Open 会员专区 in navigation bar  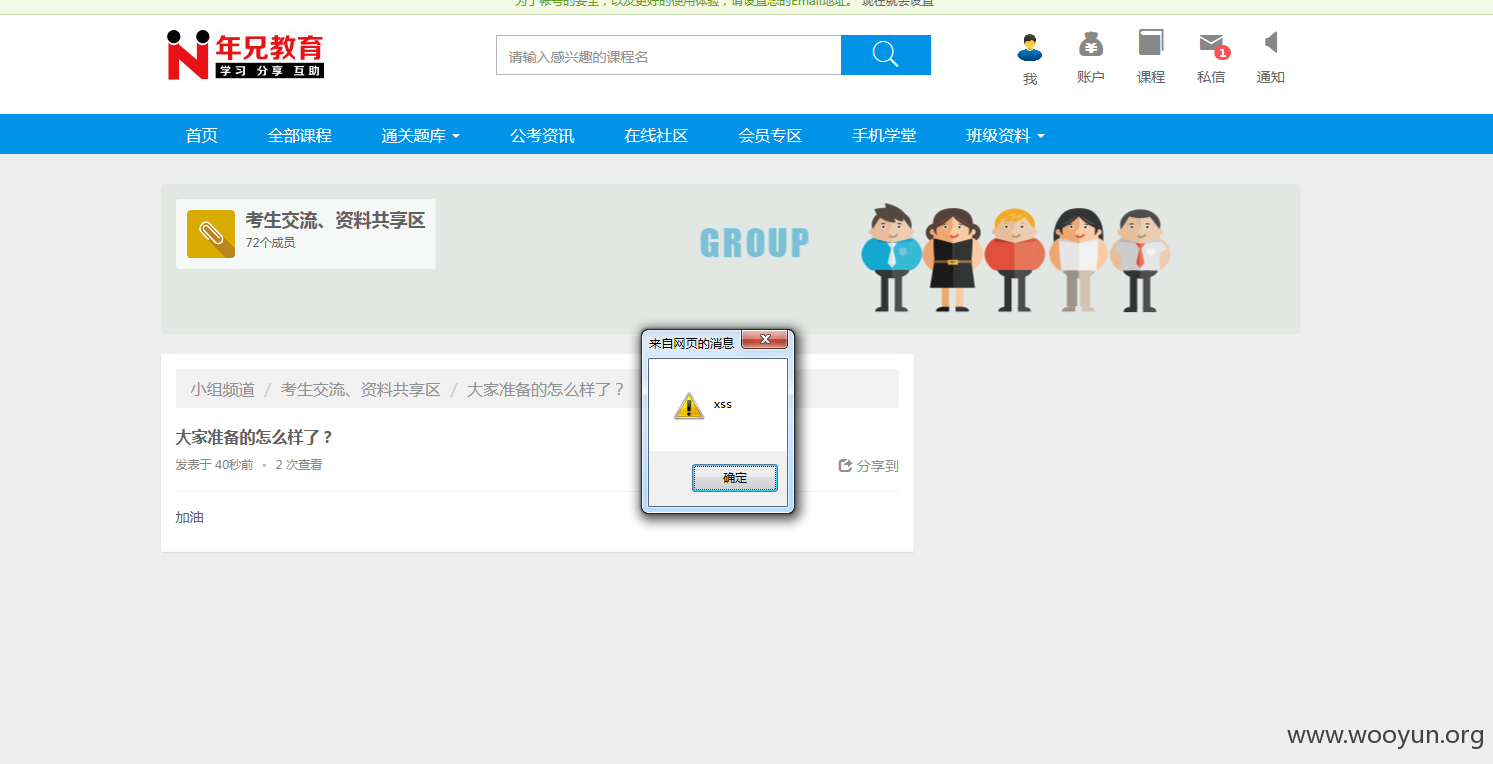(770, 135)
